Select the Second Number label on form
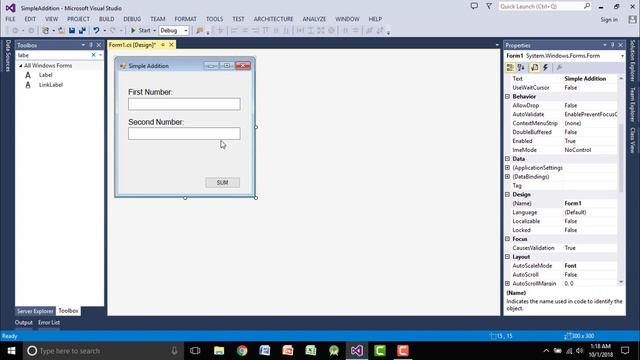Image resolution: width=640 pixels, height=360 pixels. coord(156,122)
